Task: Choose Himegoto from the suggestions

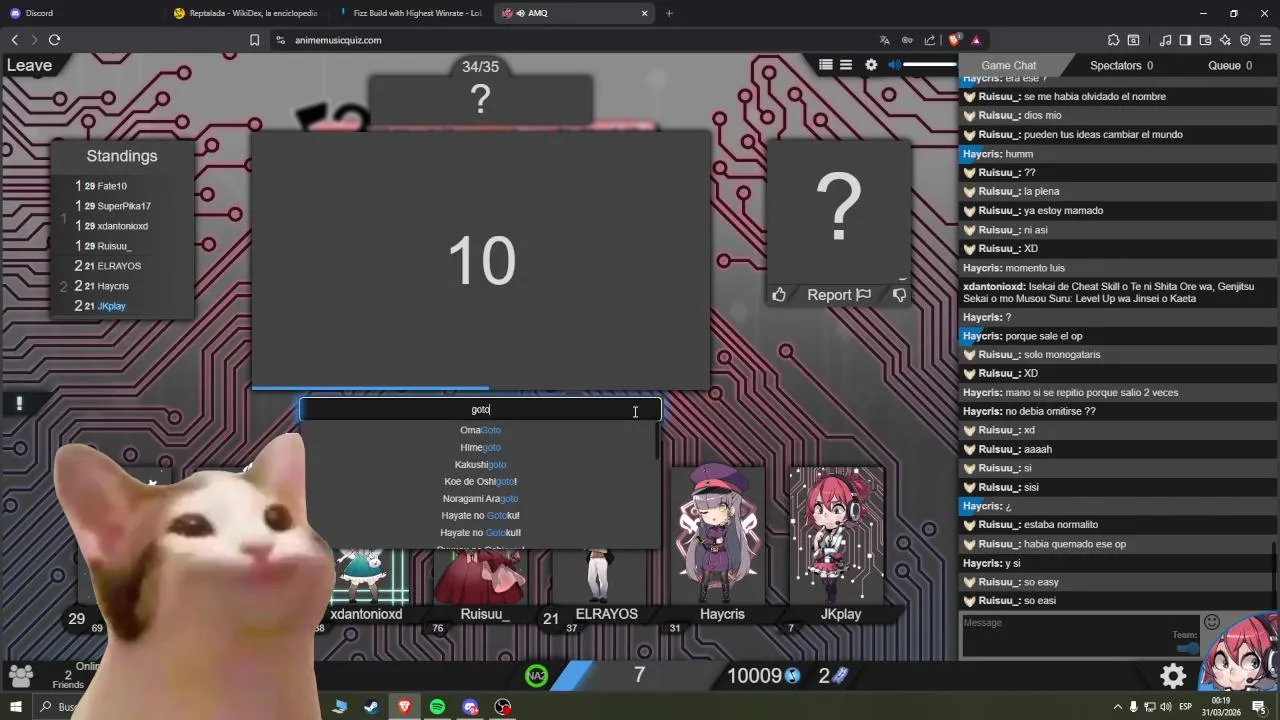Action: coord(480,447)
